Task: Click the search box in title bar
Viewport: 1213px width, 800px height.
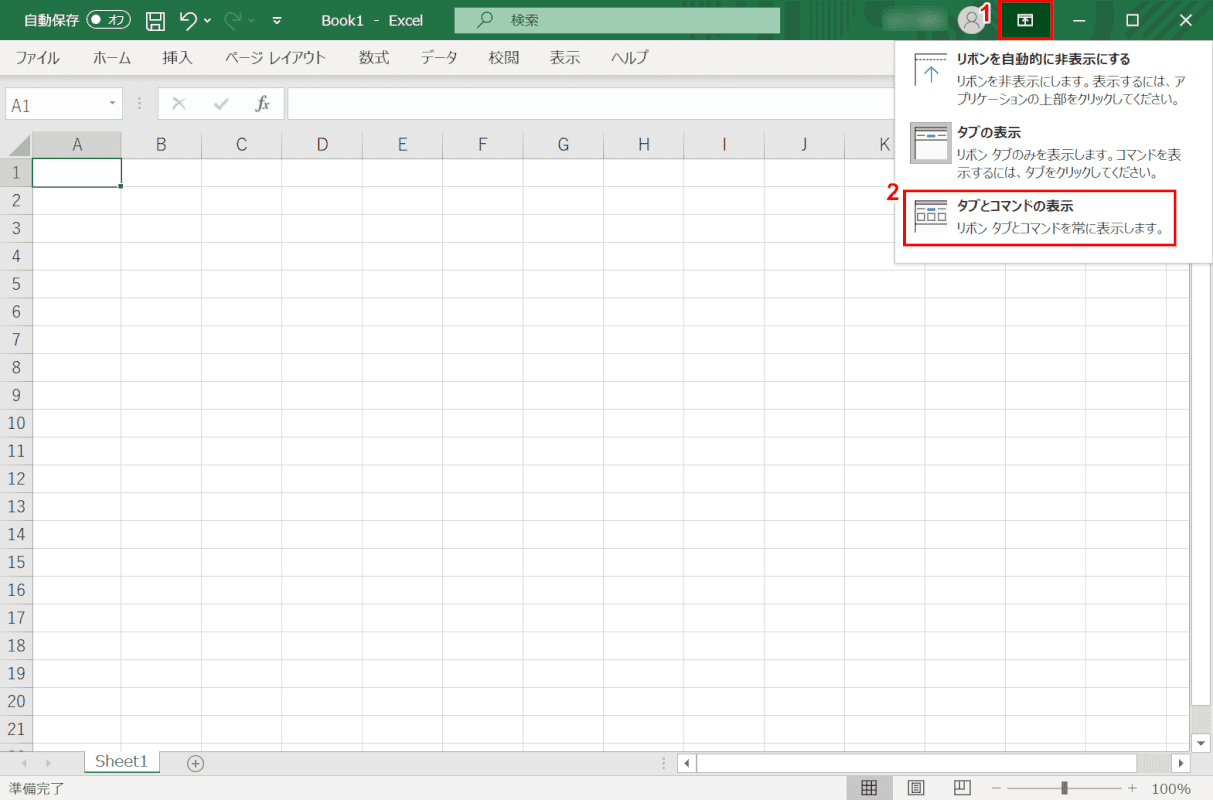Action: tap(617, 20)
